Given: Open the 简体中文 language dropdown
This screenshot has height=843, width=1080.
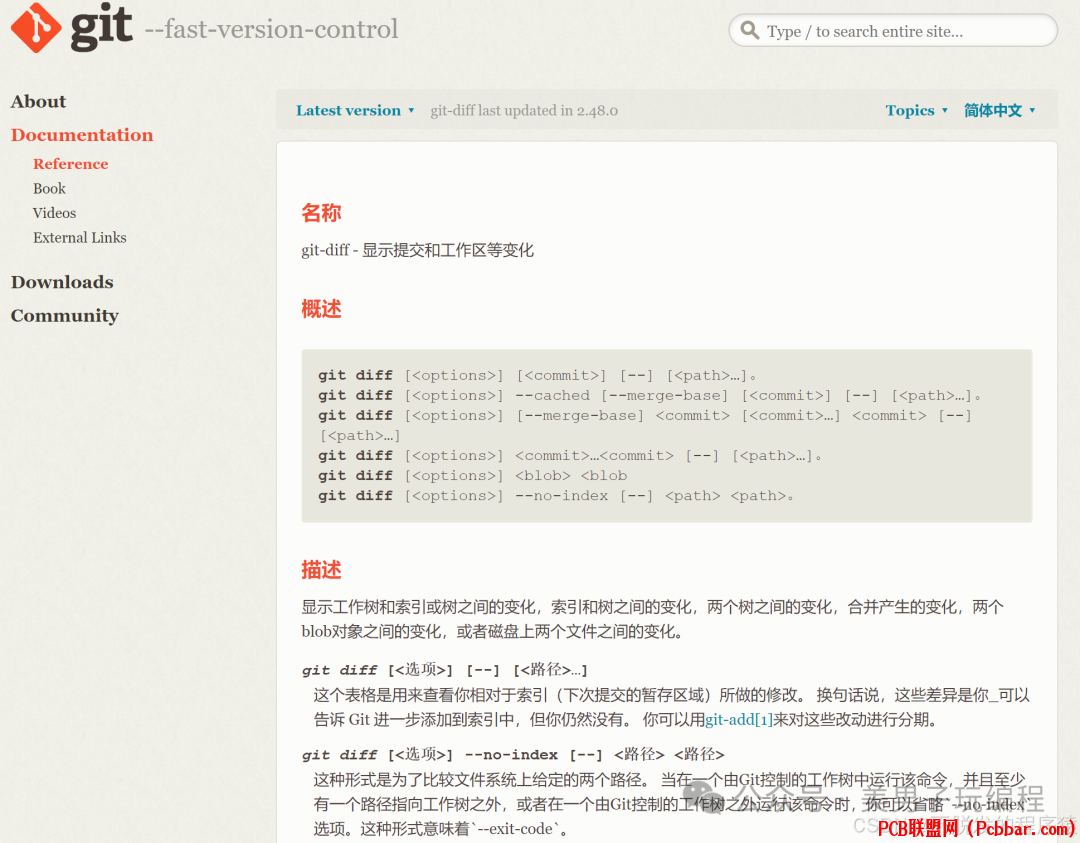Looking at the screenshot, I should pos(999,110).
